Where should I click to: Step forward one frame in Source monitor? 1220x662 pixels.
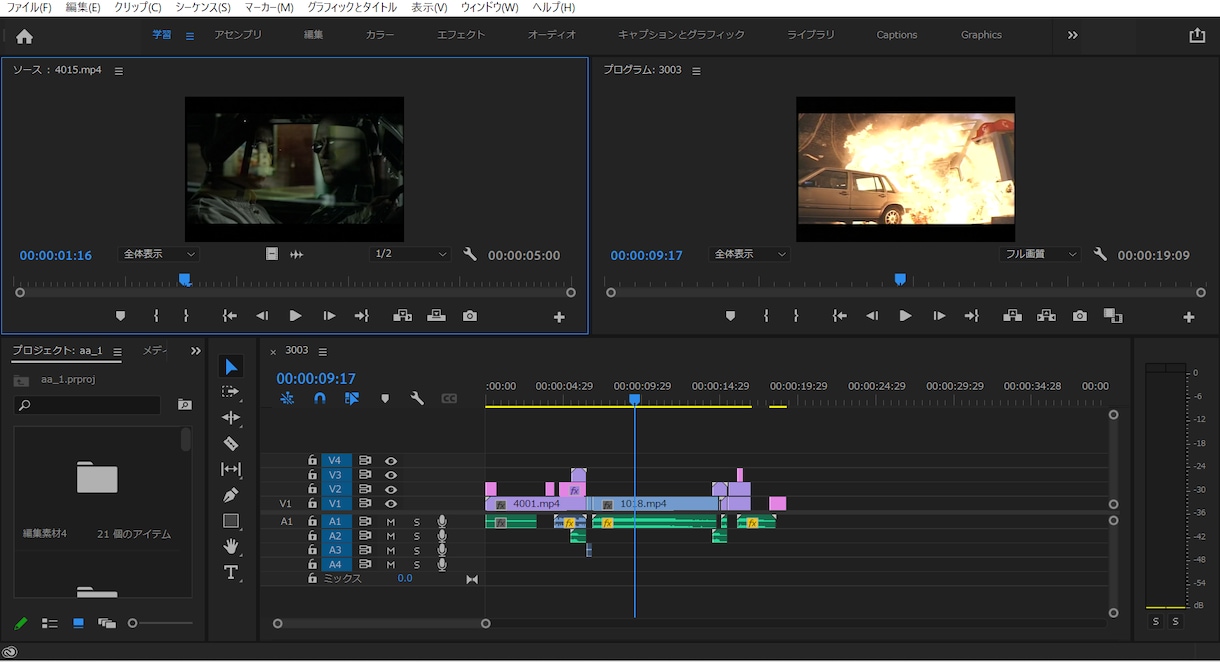[x=329, y=316]
